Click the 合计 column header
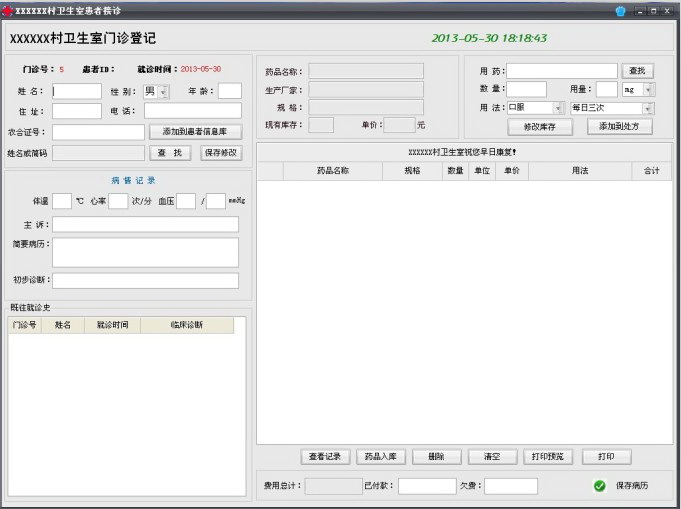The image size is (681, 509). click(x=651, y=171)
